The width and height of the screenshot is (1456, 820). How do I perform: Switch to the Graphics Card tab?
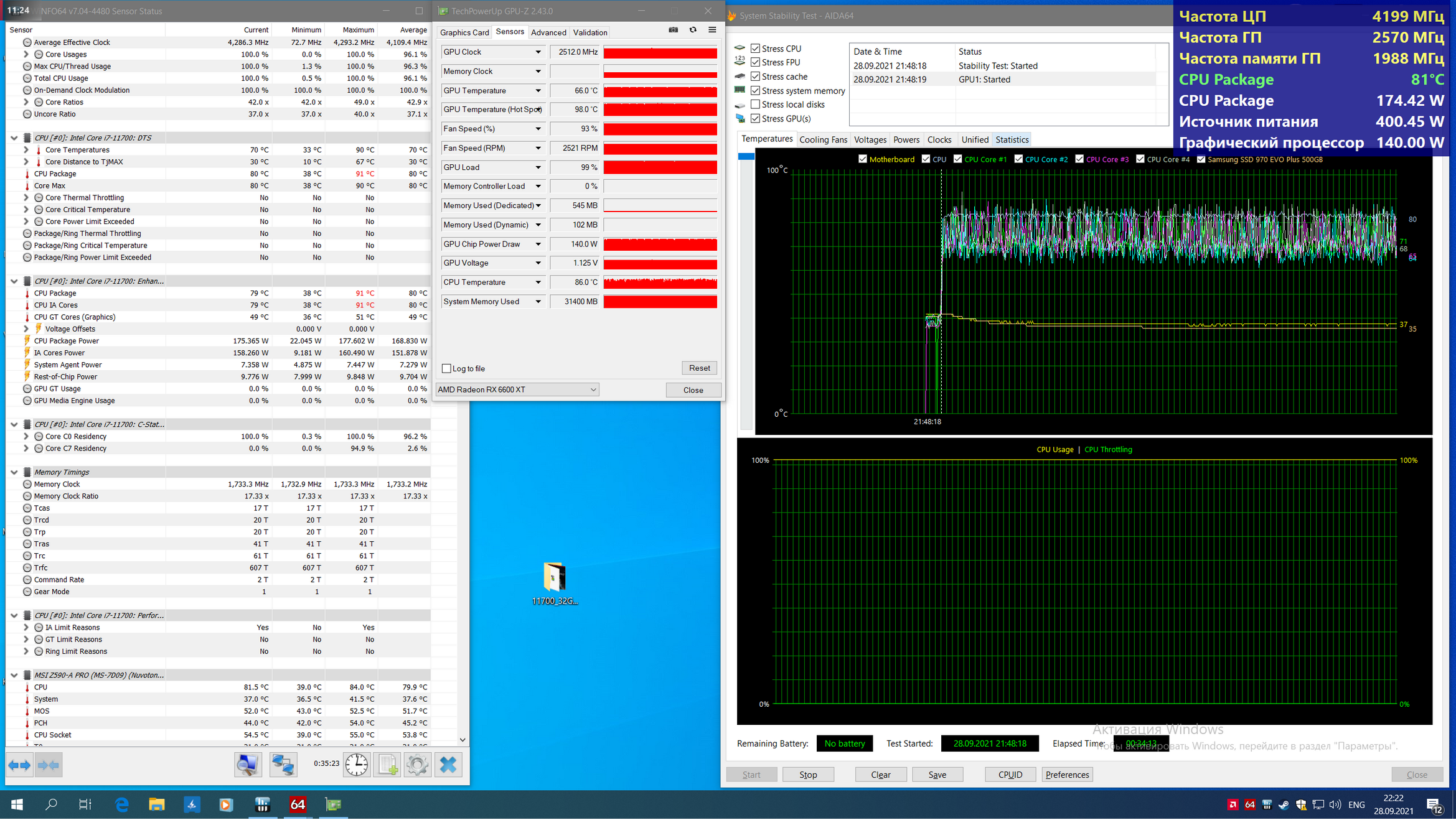point(464,32)
